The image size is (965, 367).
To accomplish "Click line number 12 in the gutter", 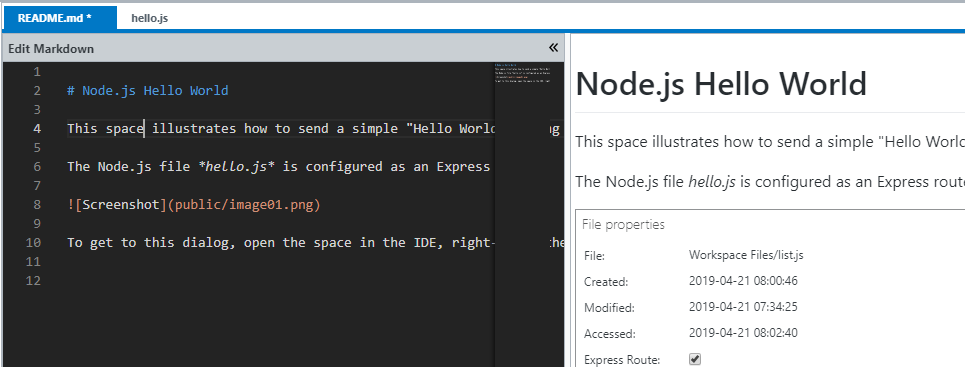I will [x=34, y=281].
